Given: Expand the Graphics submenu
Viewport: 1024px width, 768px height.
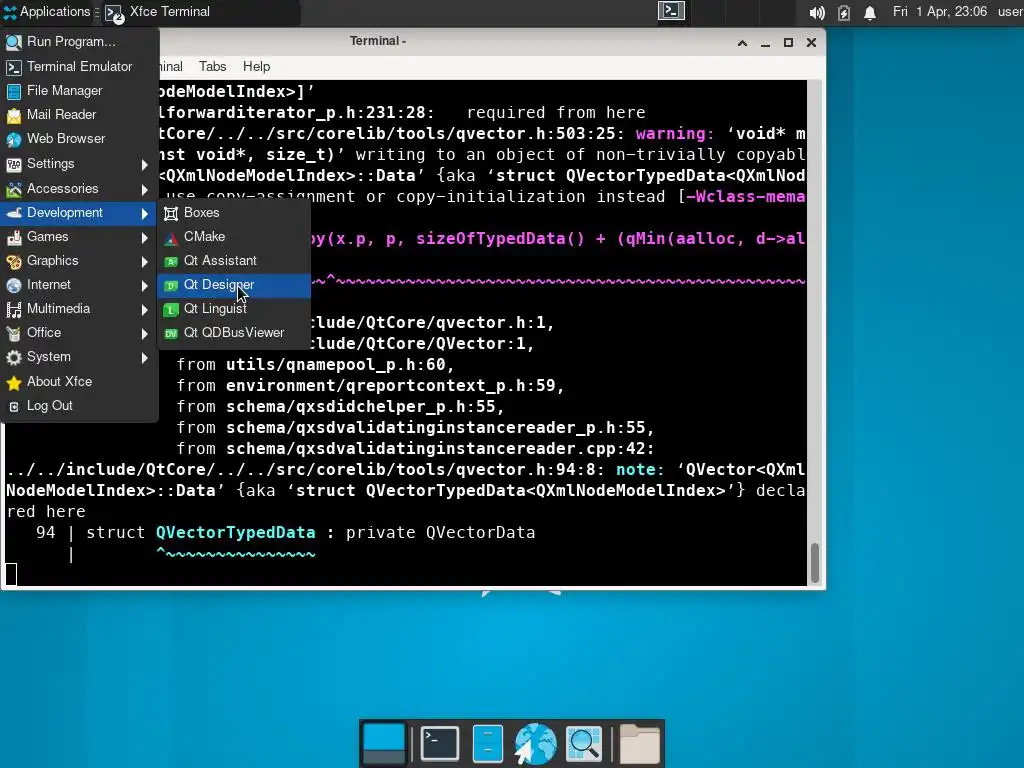Looking at the screenshot, I should click(79, 261).
